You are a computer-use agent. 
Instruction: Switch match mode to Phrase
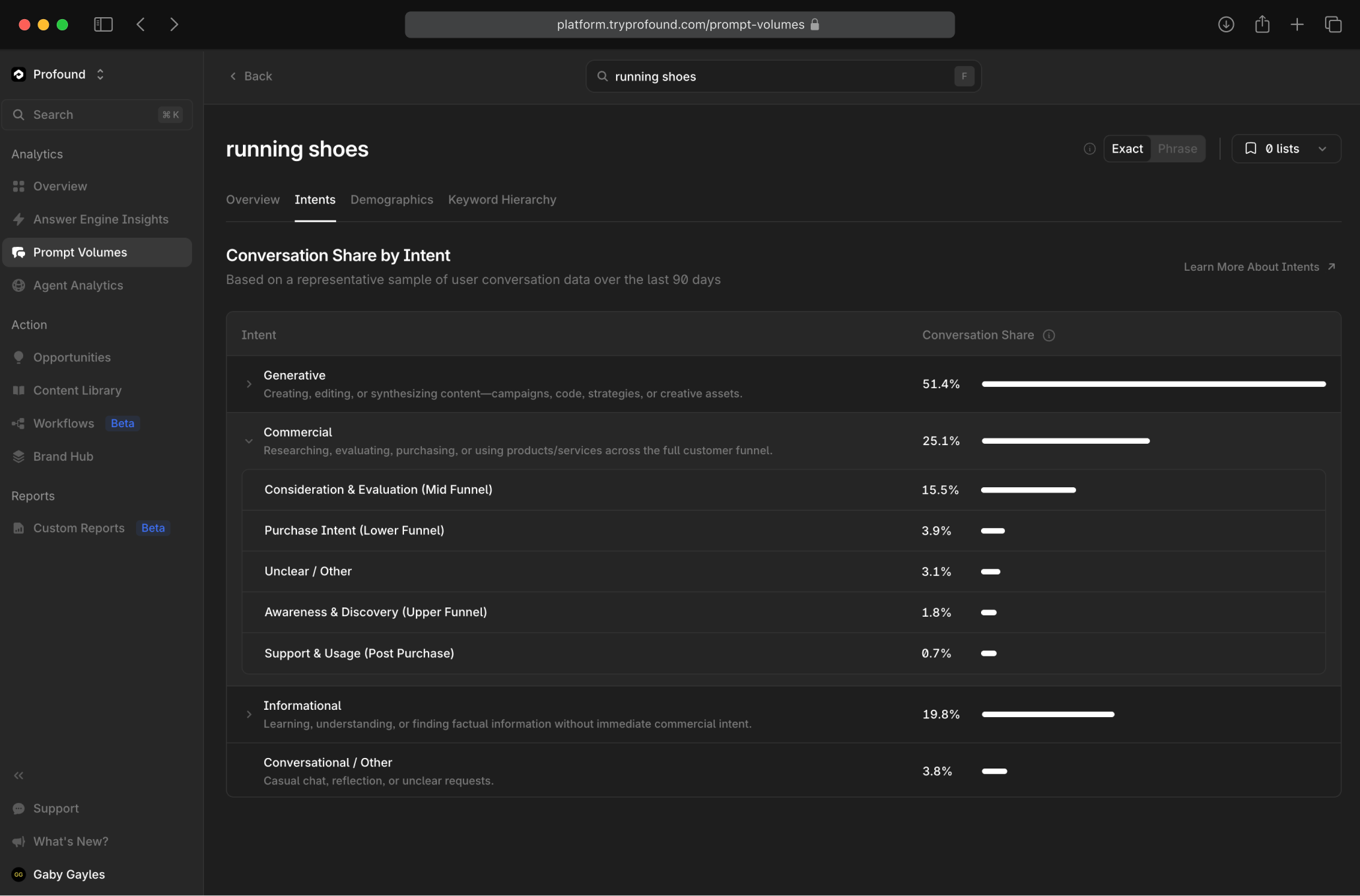tap(1177, 149)
